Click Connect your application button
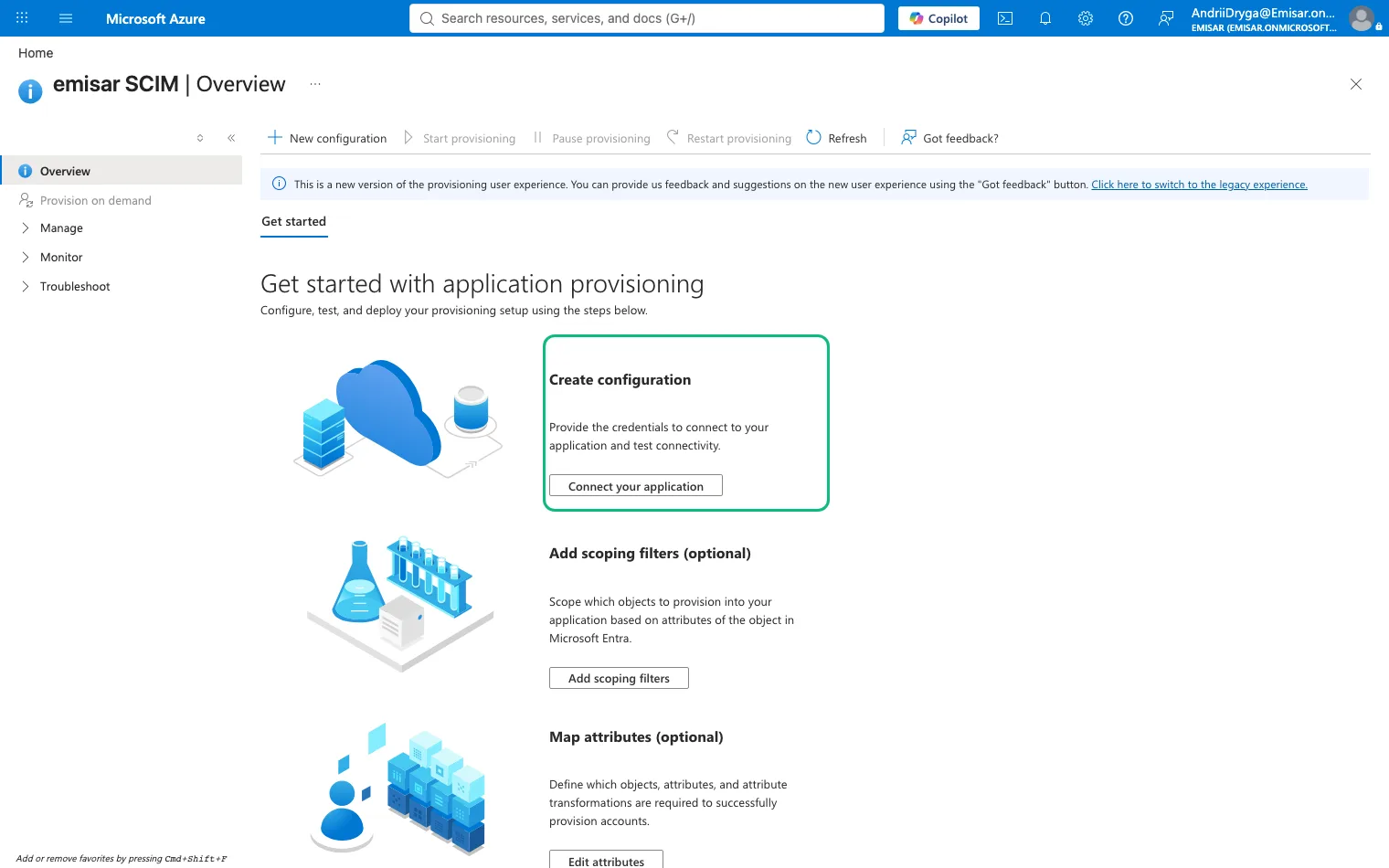Image resolution: width=1389 pixels, height=868 pixels. pos(636,486)
